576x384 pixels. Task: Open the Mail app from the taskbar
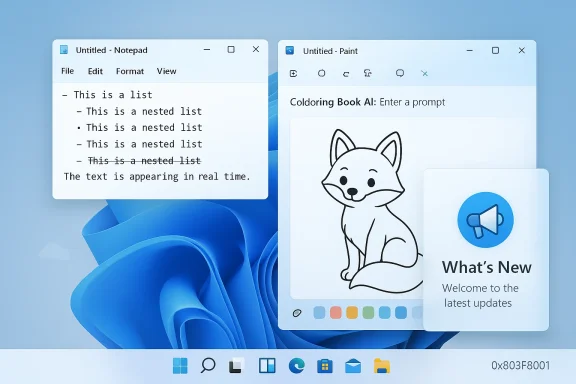pyautogui.click(x=353, y=366)
